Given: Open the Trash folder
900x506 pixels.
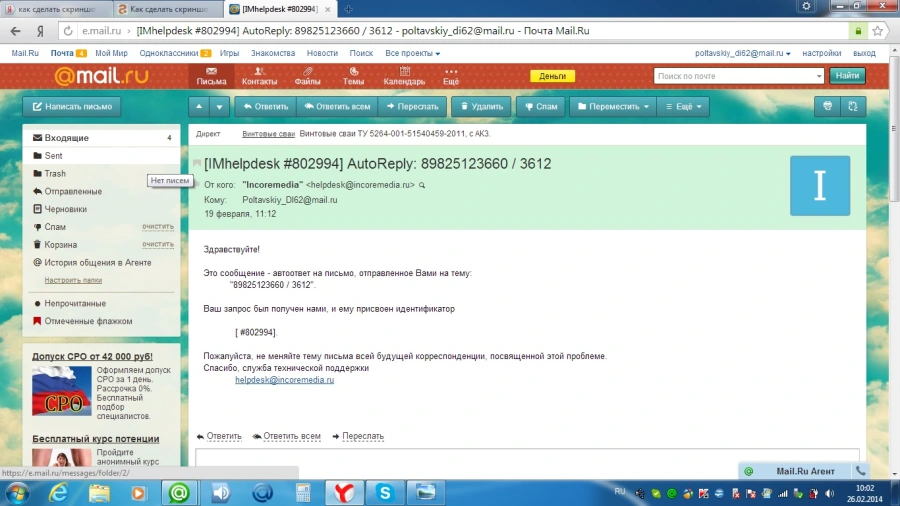Looking at the screenshot, I should [102, 173].
